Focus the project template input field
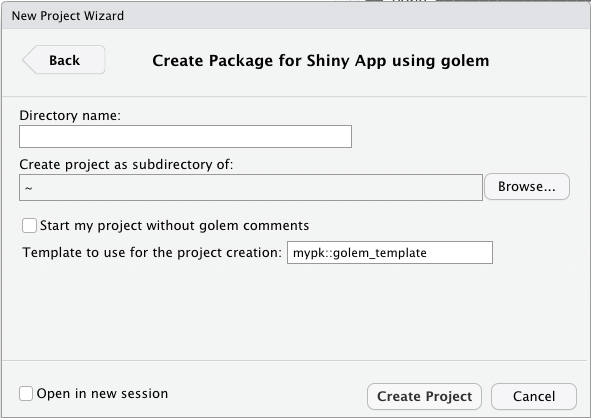Screen dimensions: 591x418 tap(390, 253)
